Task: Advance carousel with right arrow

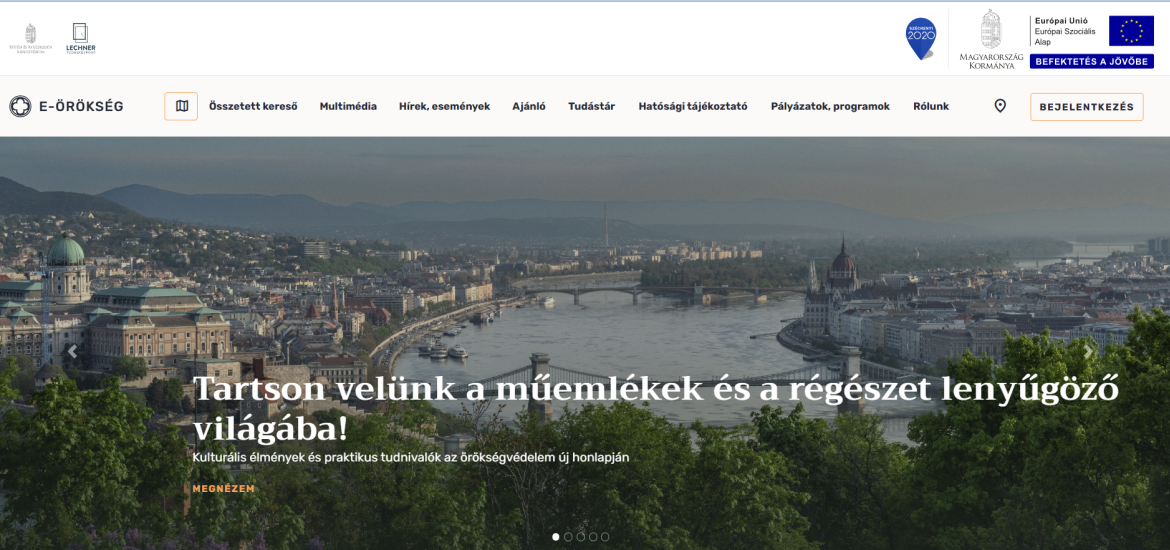Action: [x=1089, y=352]
